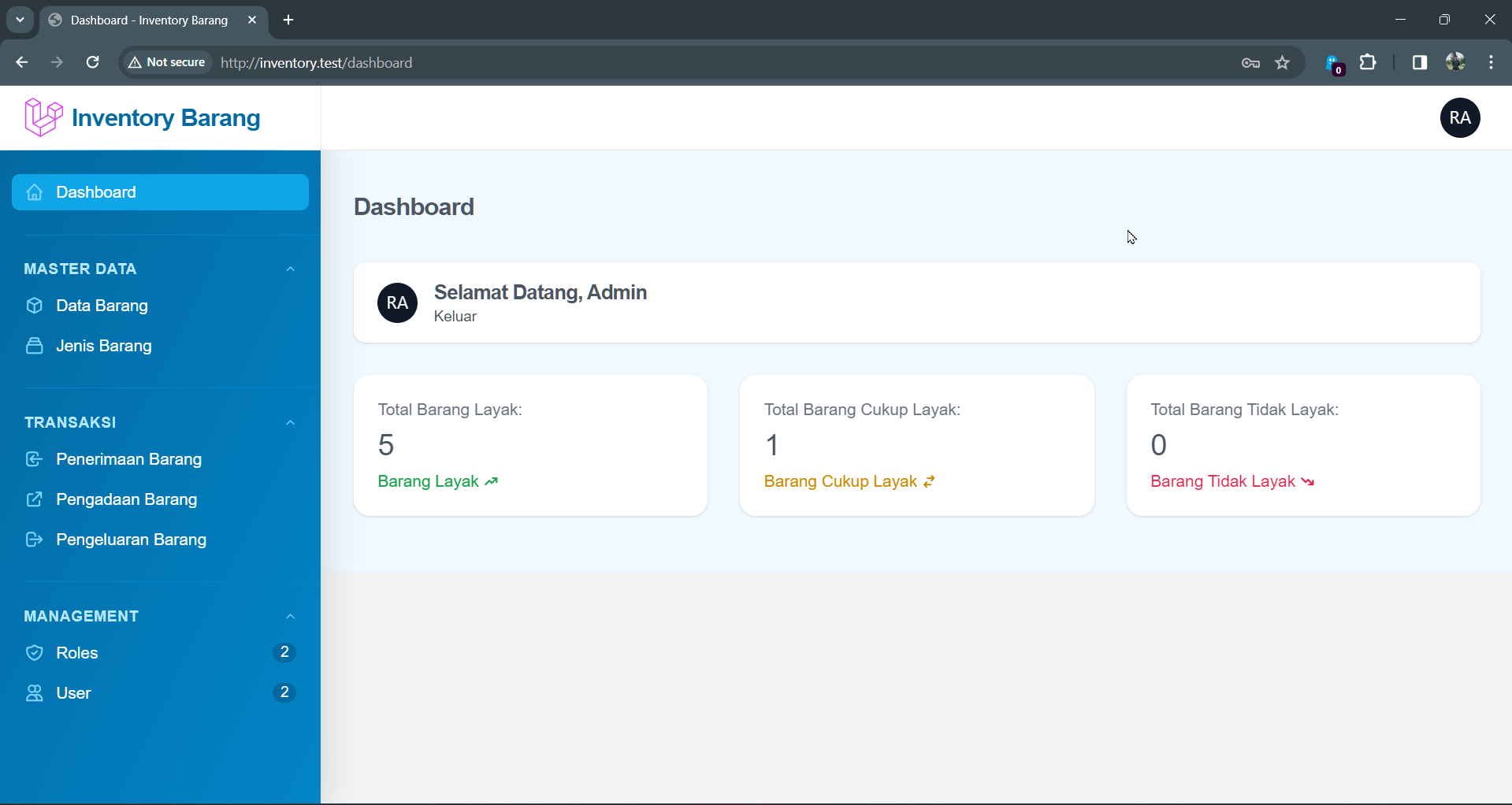Open the tab search dropdown arrow
1512x805 pixels.
coord(20,20)
